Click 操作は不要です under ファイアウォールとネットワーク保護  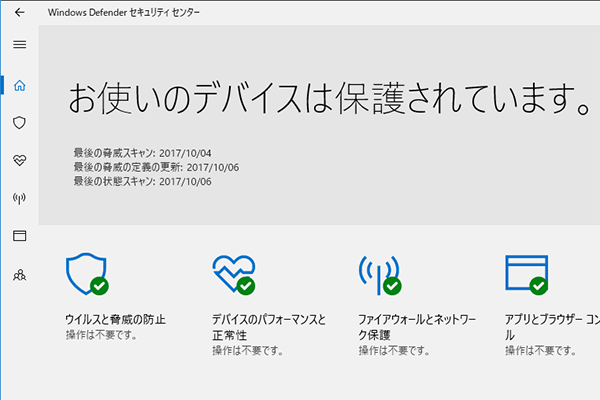394,350
